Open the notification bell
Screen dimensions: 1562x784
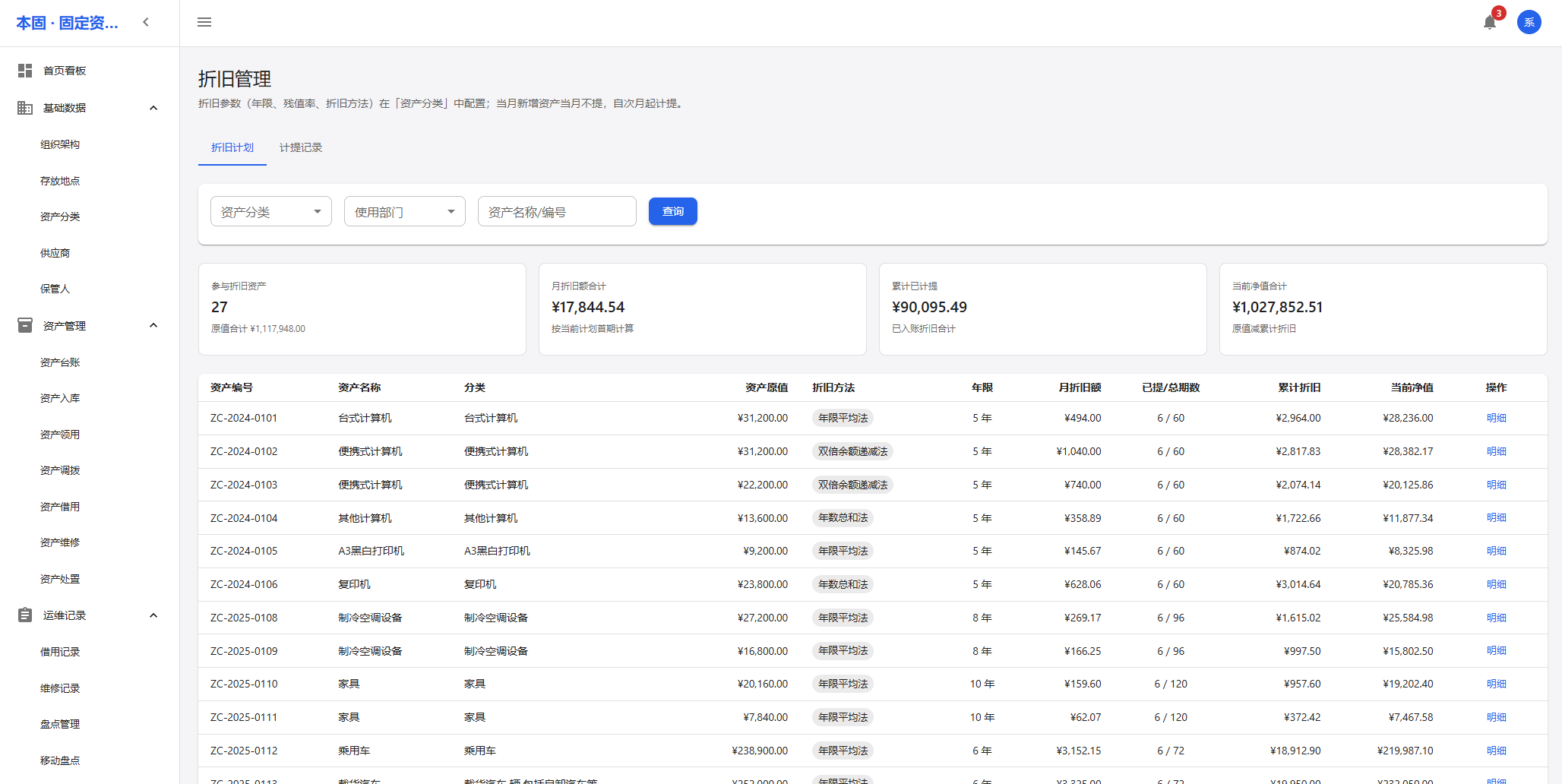coord(1489,23)
